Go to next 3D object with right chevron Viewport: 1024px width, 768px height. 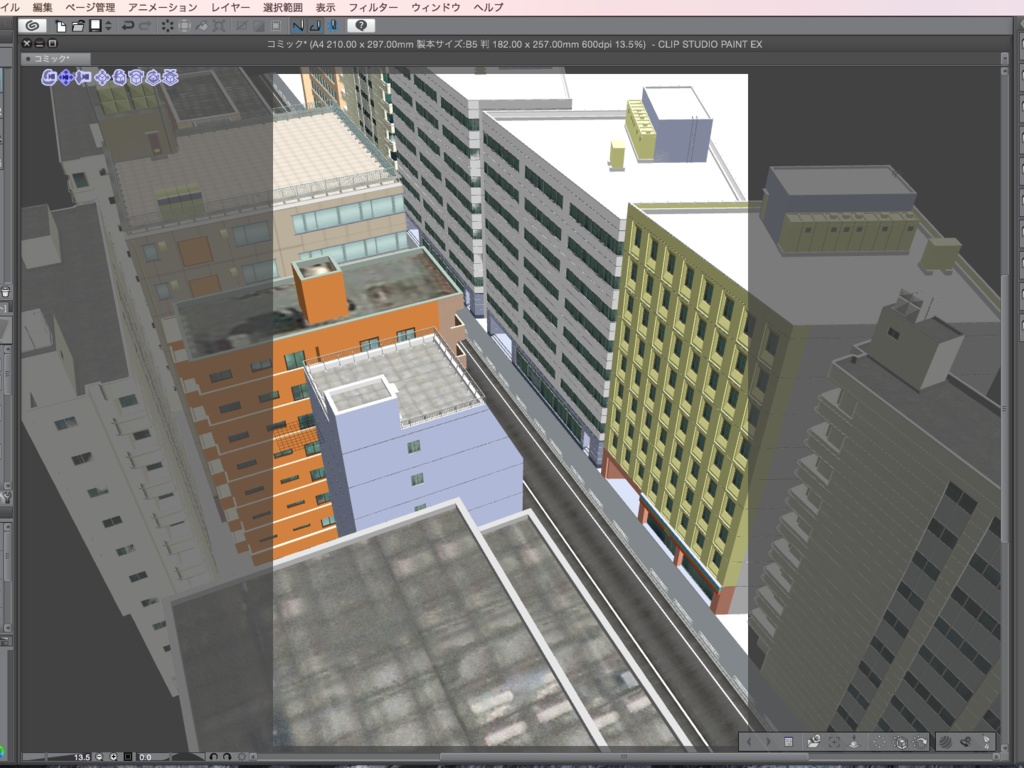768,742
